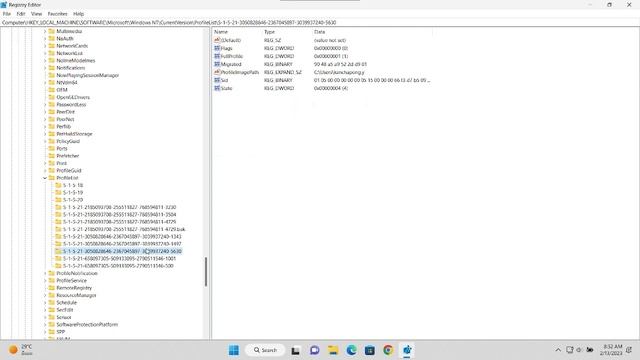Select the SID key ending in 3230
Screen dimensions: 640x360
pyautogui.click(x=120, y=207)
